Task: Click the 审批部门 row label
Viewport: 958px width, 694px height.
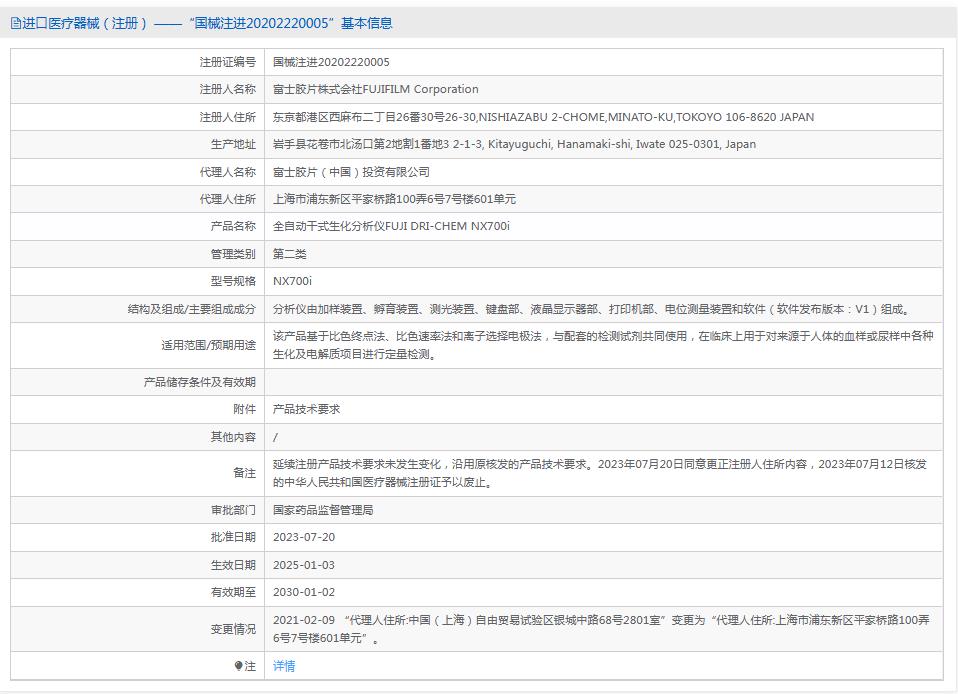Action: (233, 510)
